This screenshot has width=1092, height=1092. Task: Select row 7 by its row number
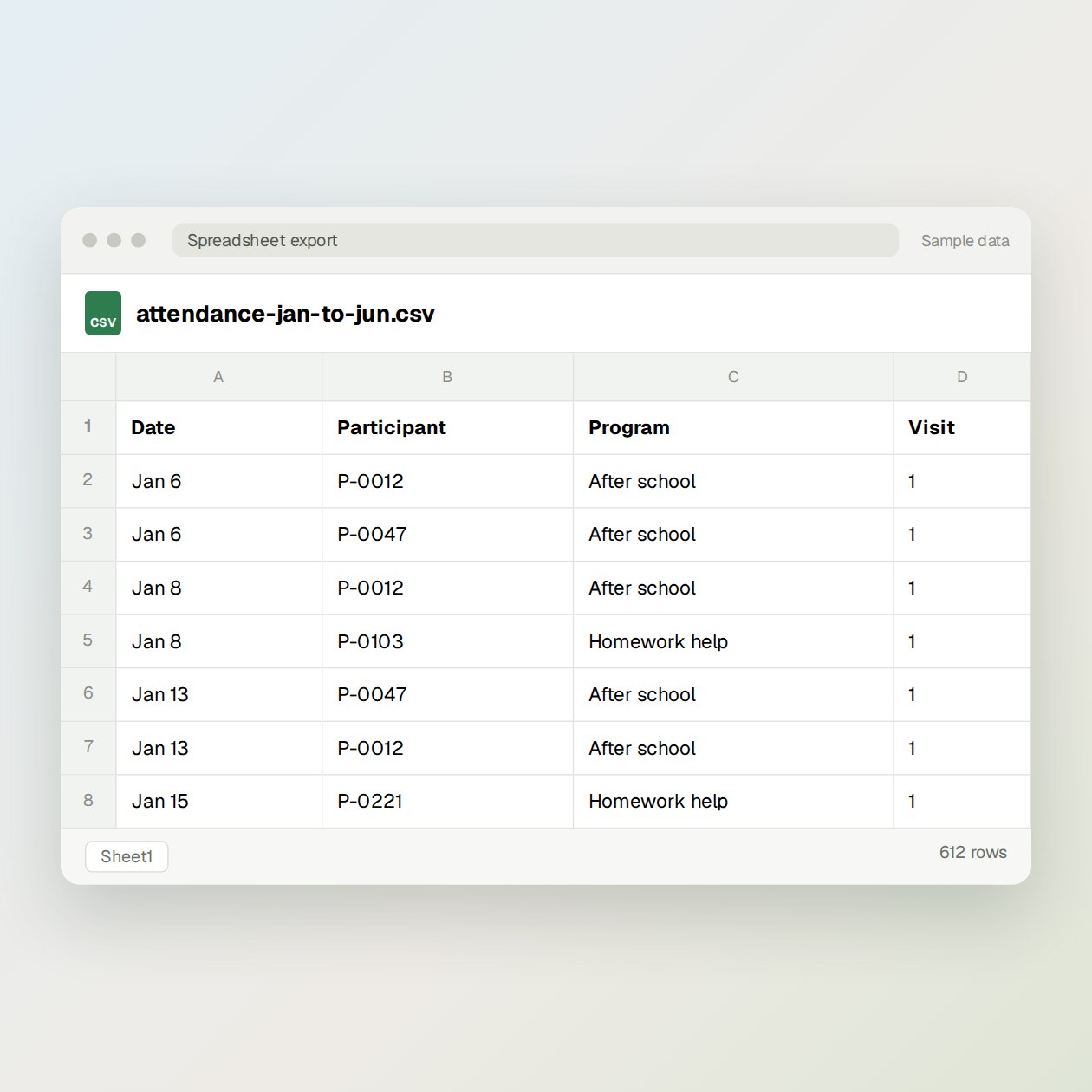[88, 747]
